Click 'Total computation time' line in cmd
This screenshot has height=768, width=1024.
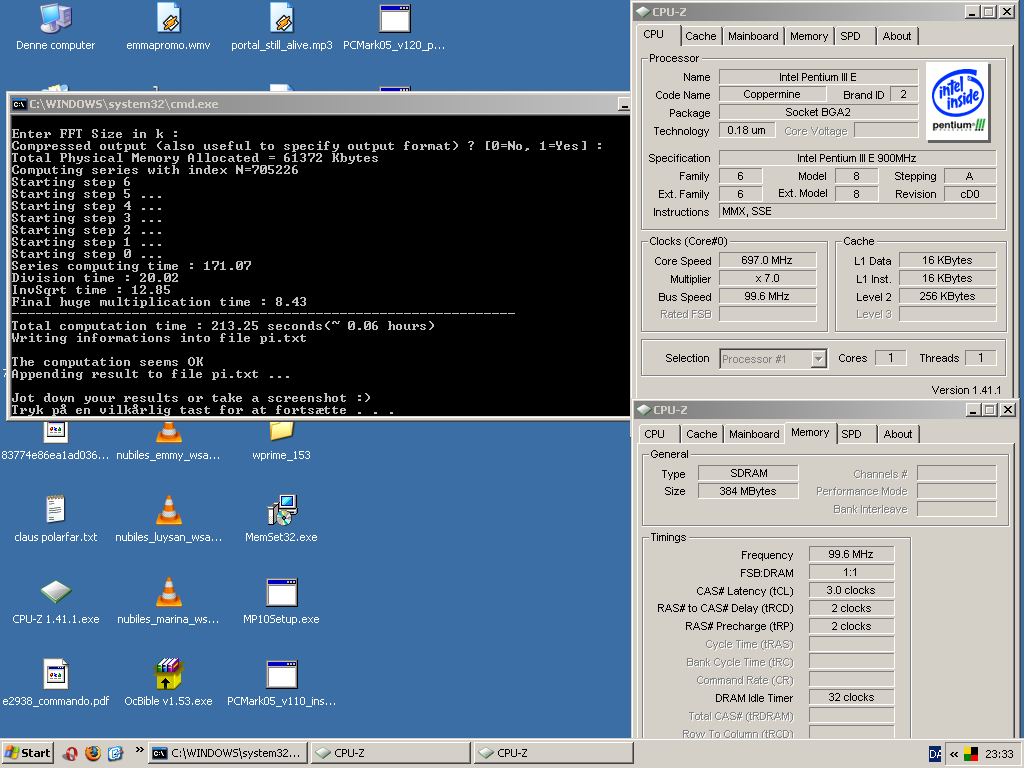click(223, 326)
